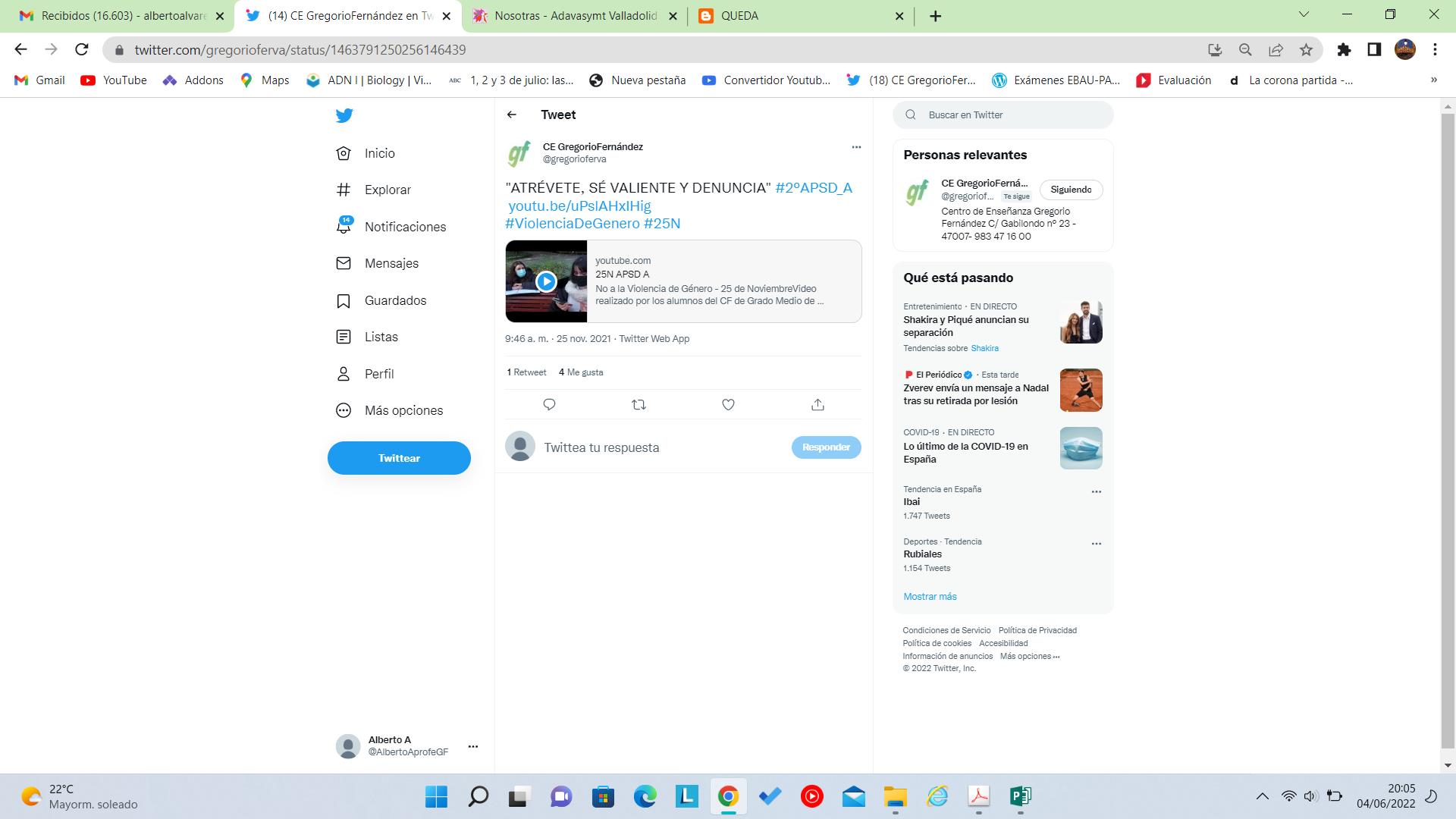
Task: Click the Twitter bird home logo
Action: pyautogui.click(x=344, y=115)
